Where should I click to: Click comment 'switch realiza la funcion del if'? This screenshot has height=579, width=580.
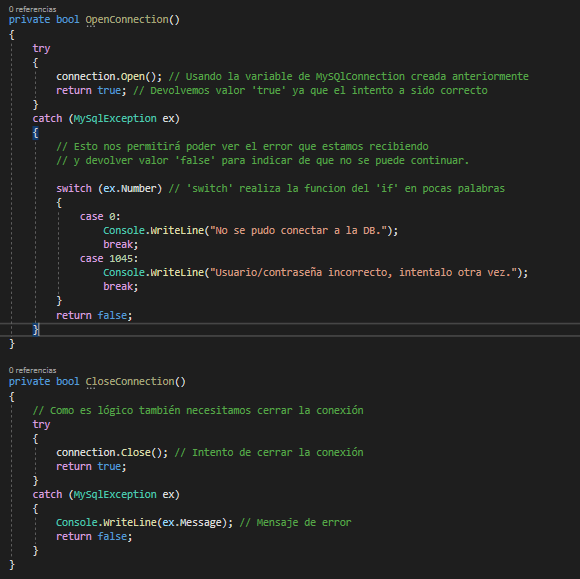tap(337, 189)
